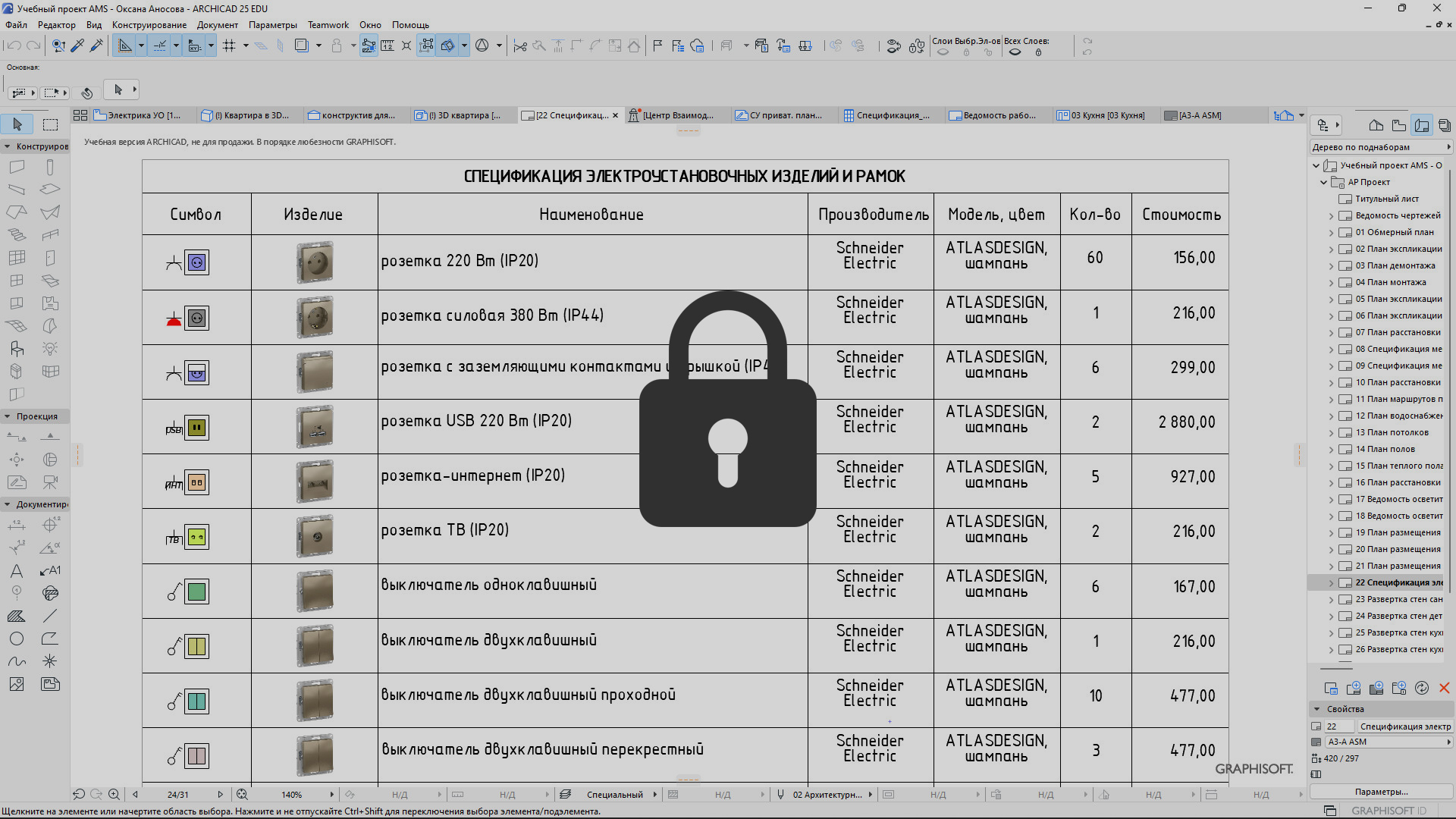Collapse the Свойства panel

tap(1317, 709)
